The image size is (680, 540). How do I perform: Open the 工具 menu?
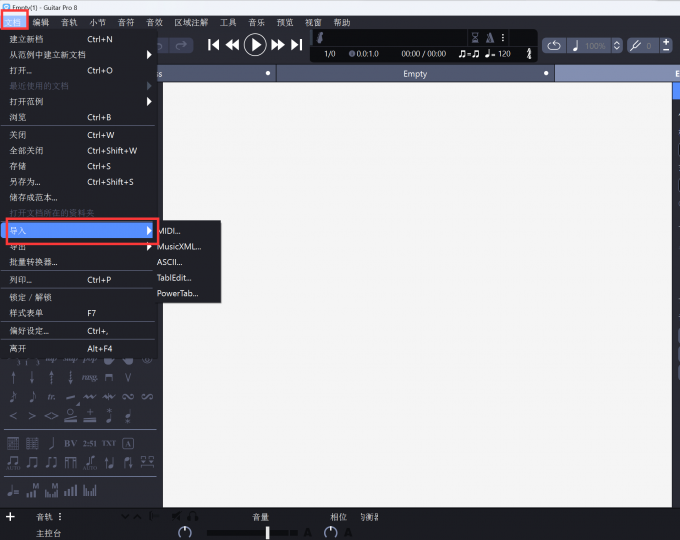tap(228, 22)
